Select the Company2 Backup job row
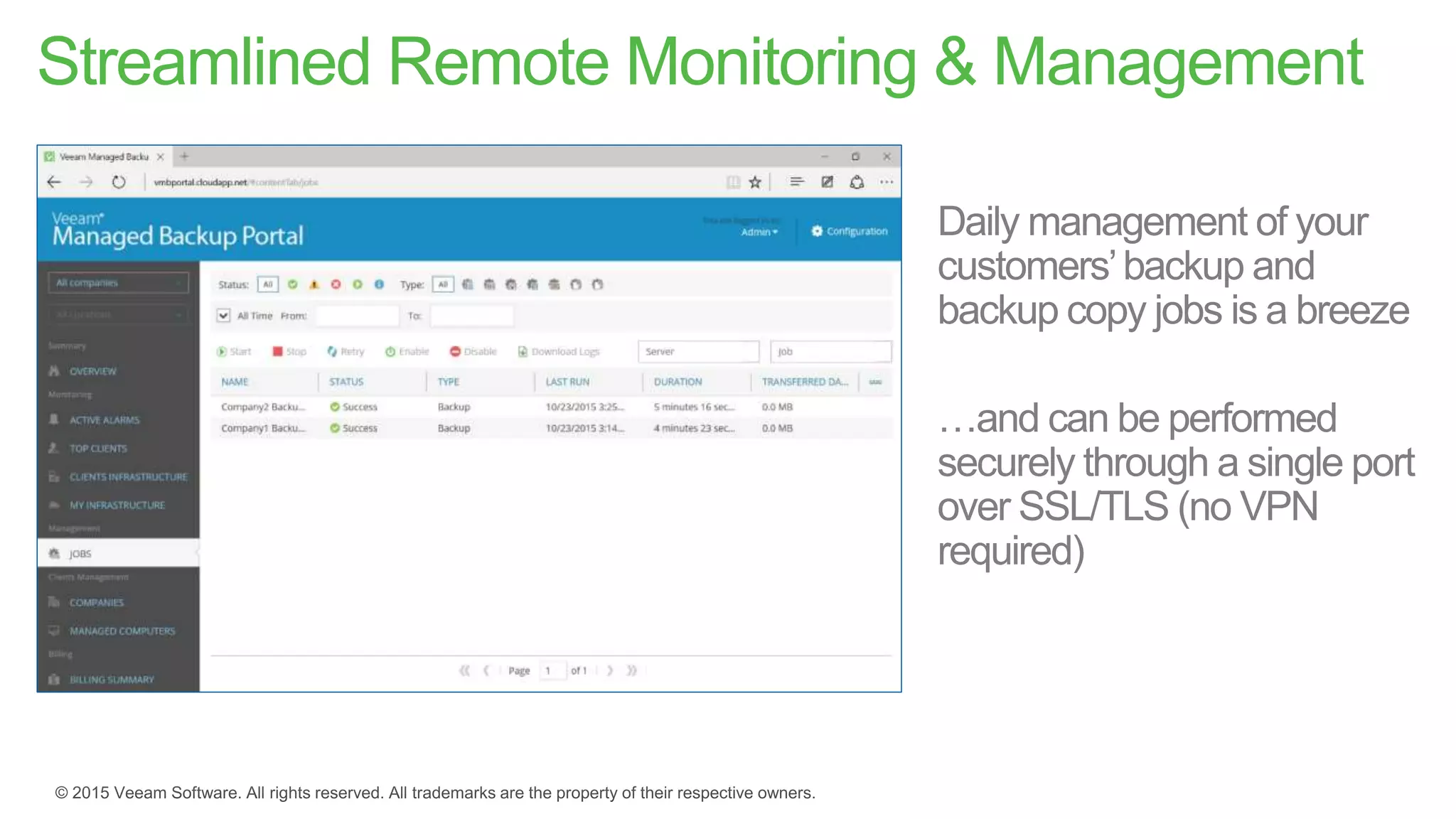This screenshot has width=1456, height=819. point(551,407)
